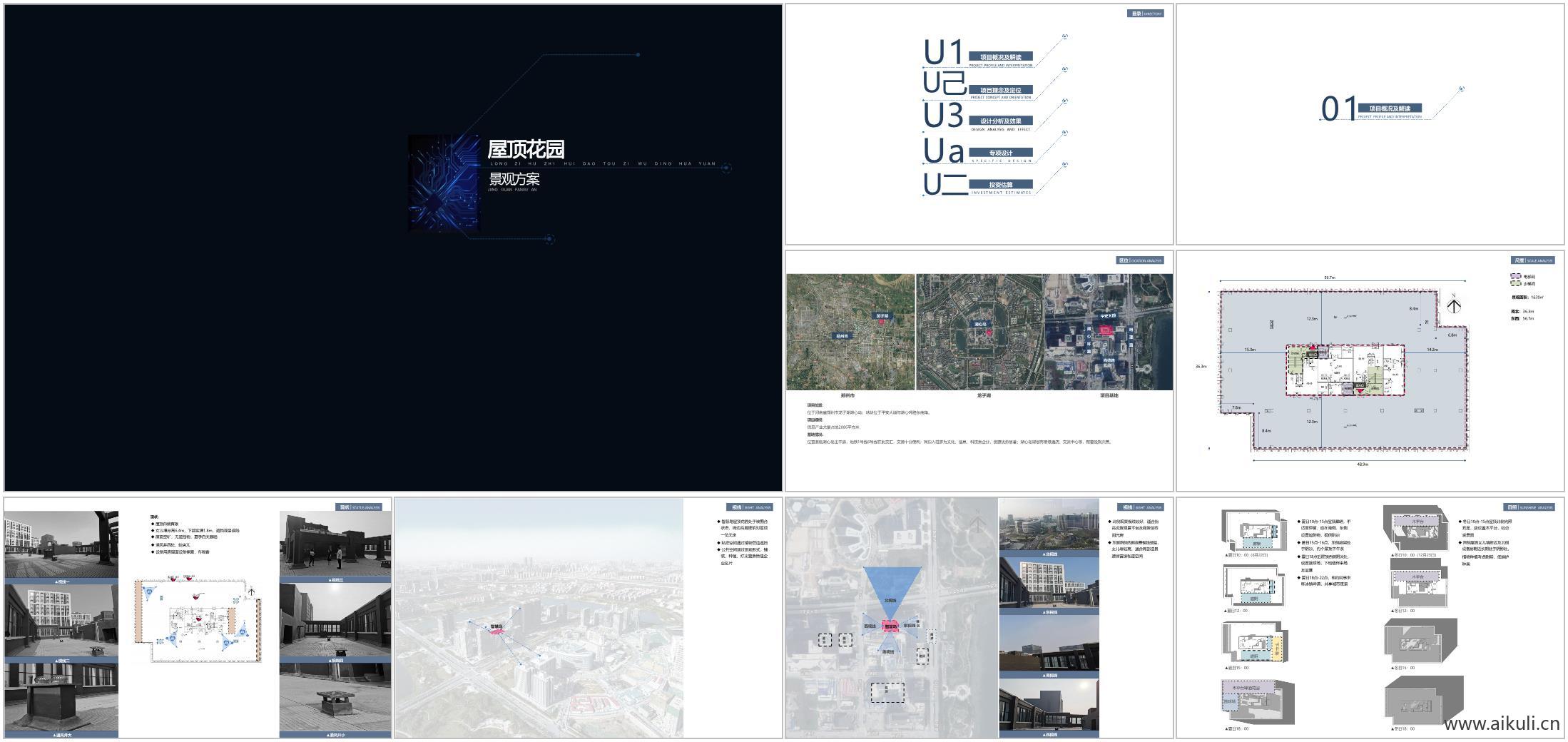Click the purple 电梯间 legend swatch
This screenshot has height=742, width=1568.
tap(1515, 276)
